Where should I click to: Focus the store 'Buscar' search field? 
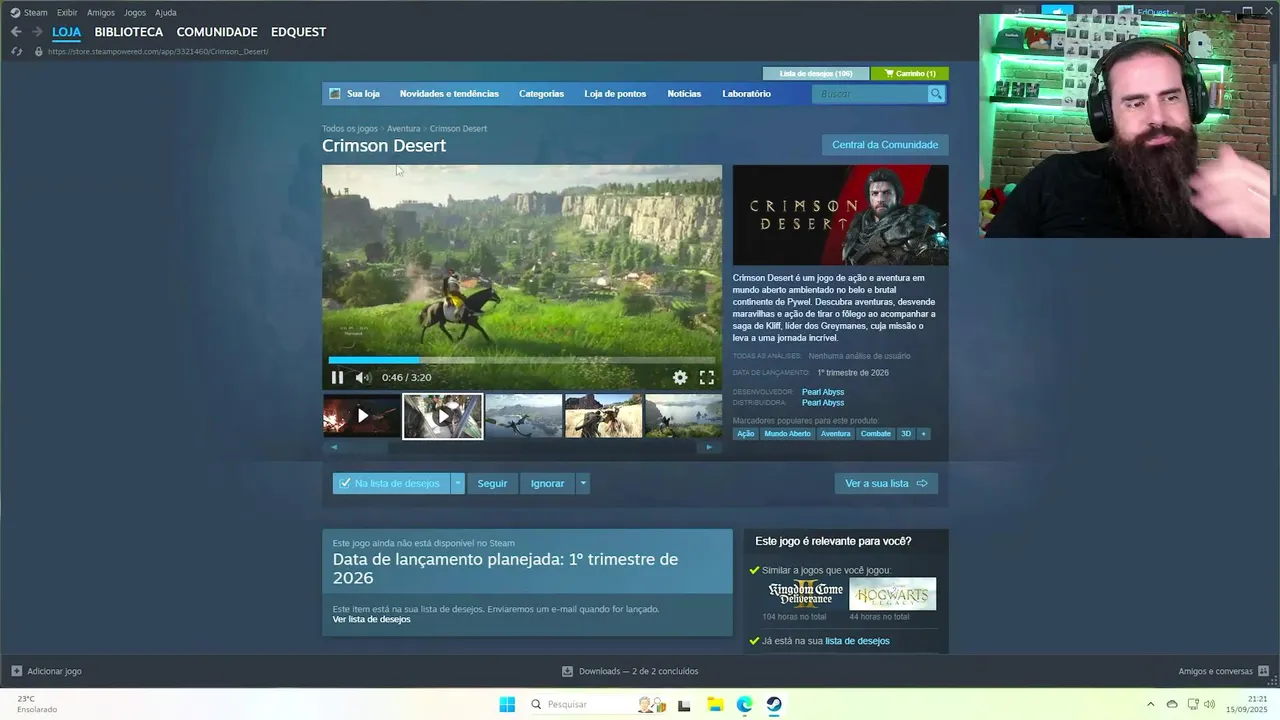(x=870, y=94)
